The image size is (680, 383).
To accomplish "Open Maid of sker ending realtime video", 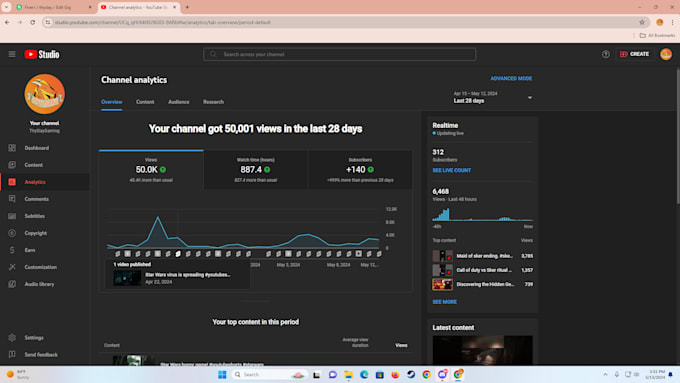I will [x=482, y=256].
